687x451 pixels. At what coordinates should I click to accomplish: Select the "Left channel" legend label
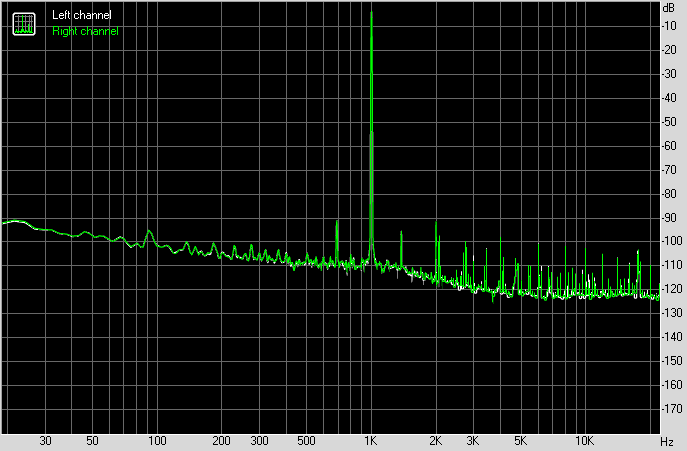[81, 15]
